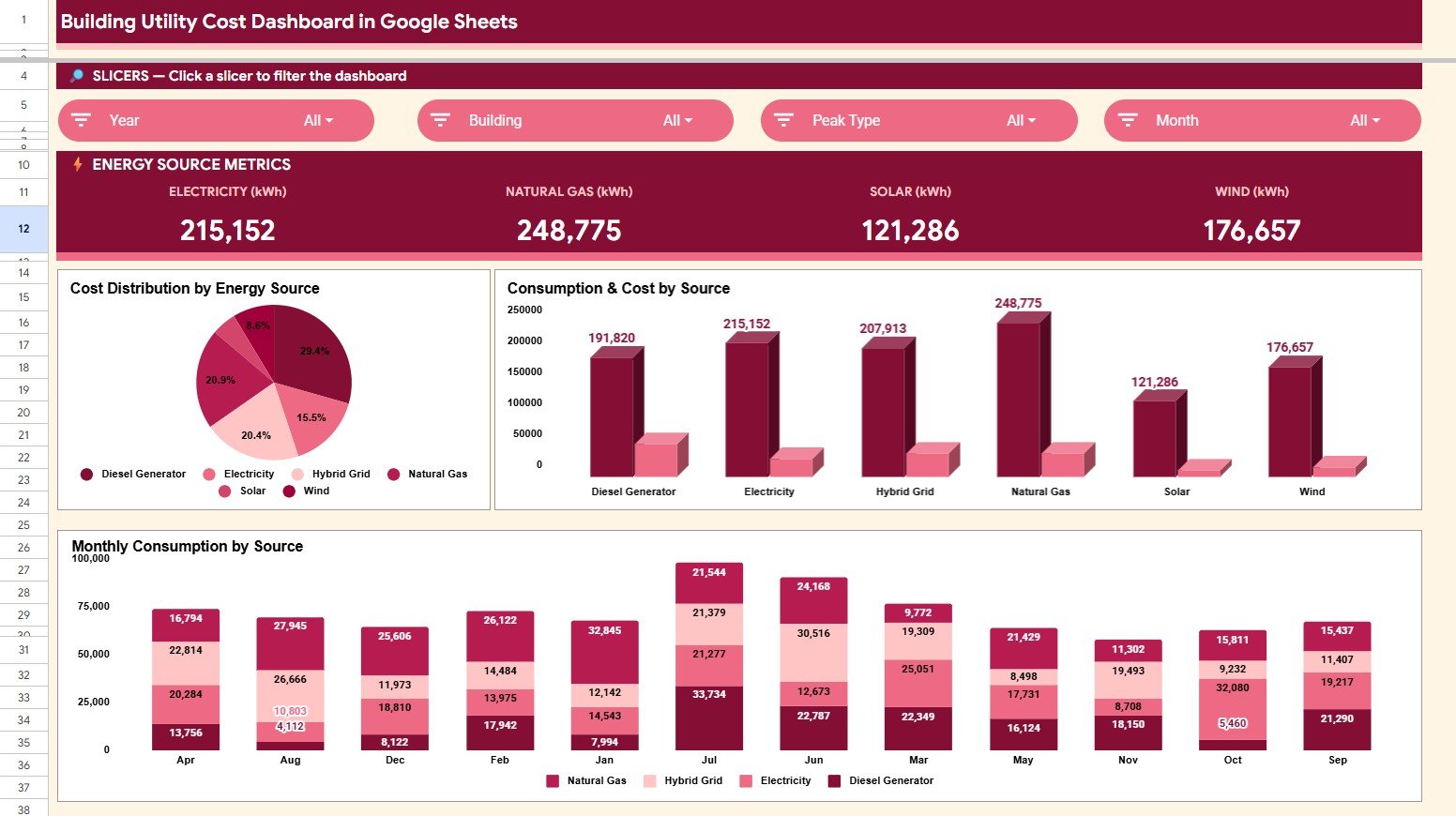Click the Solar metric value 121,286
Image resolution: width=1456 pixels, height=816 pixels.
pos(910,231)
